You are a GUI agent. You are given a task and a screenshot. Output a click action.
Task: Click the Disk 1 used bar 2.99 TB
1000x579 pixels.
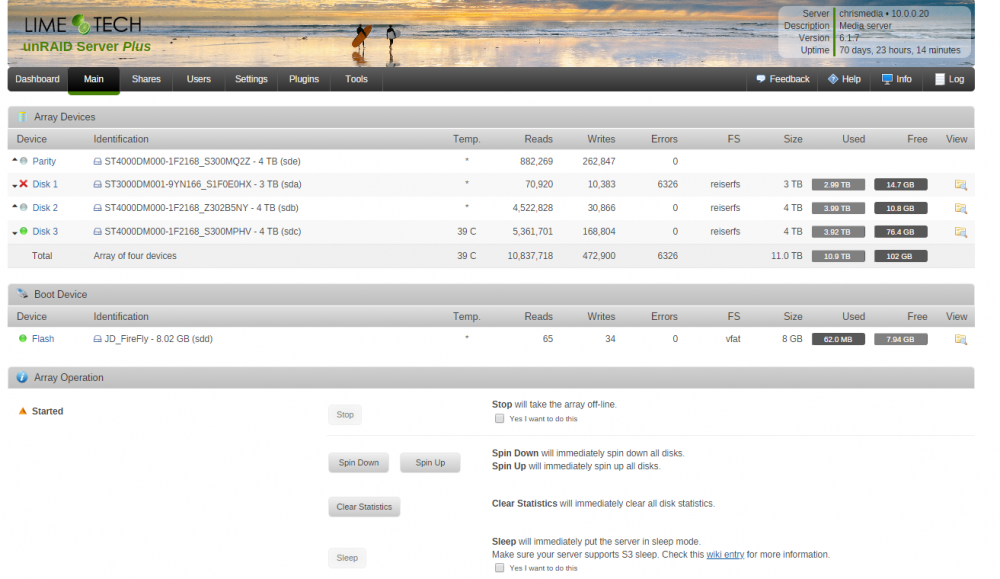838,185
